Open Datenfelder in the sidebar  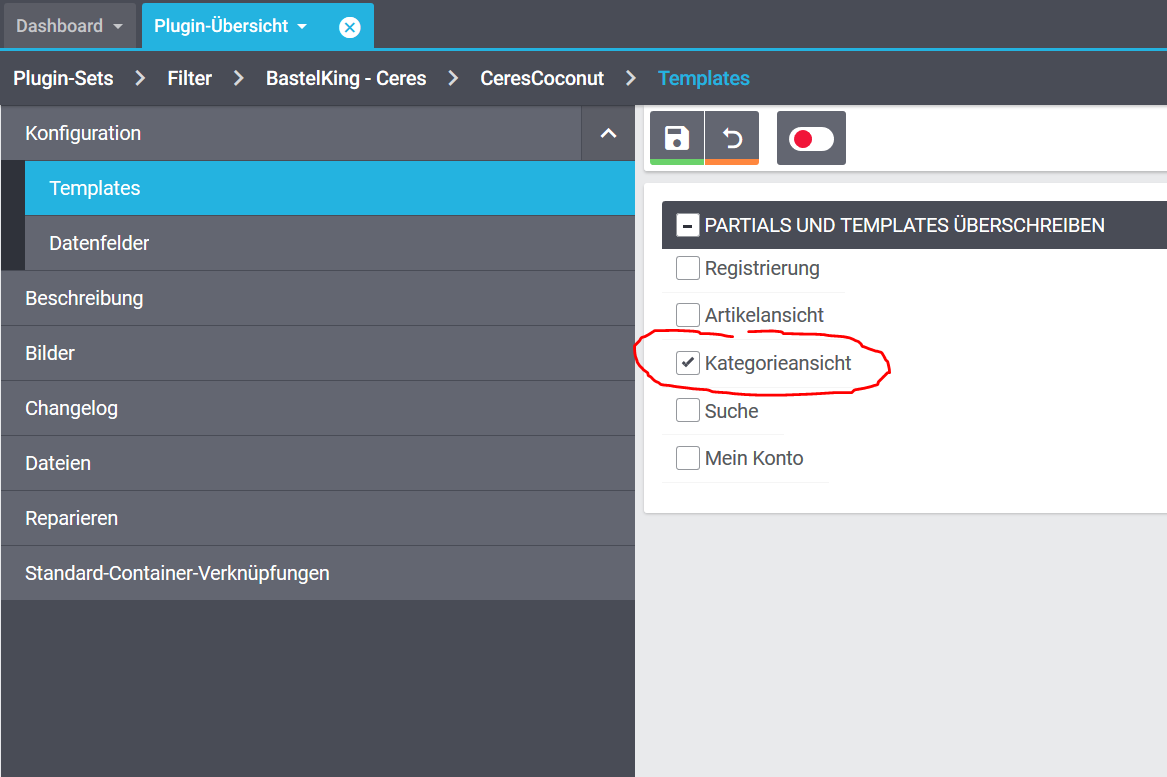(x=330, y=243)
